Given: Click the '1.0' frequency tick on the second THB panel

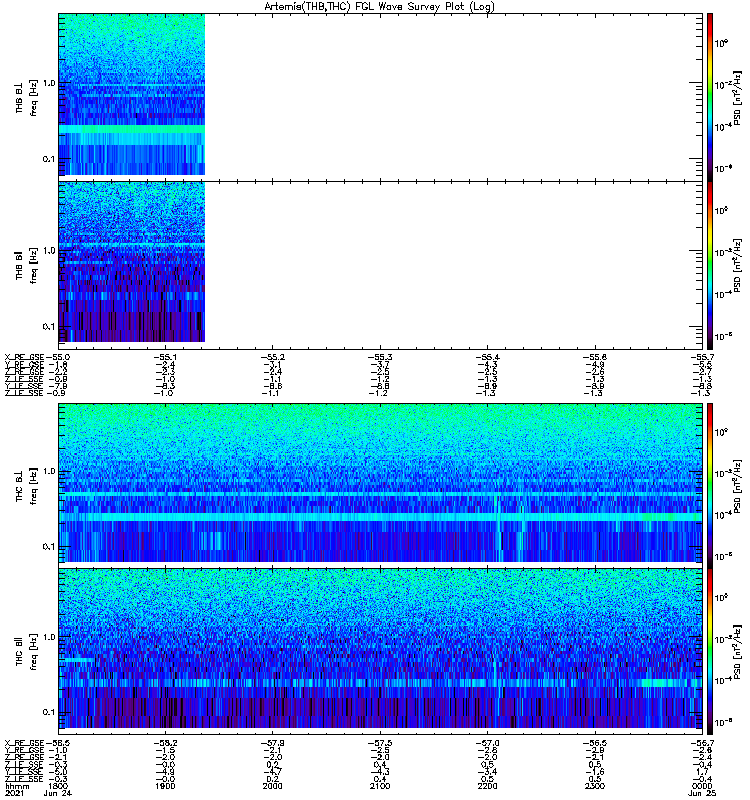Looking at the screenshot, I should (49, 251).
